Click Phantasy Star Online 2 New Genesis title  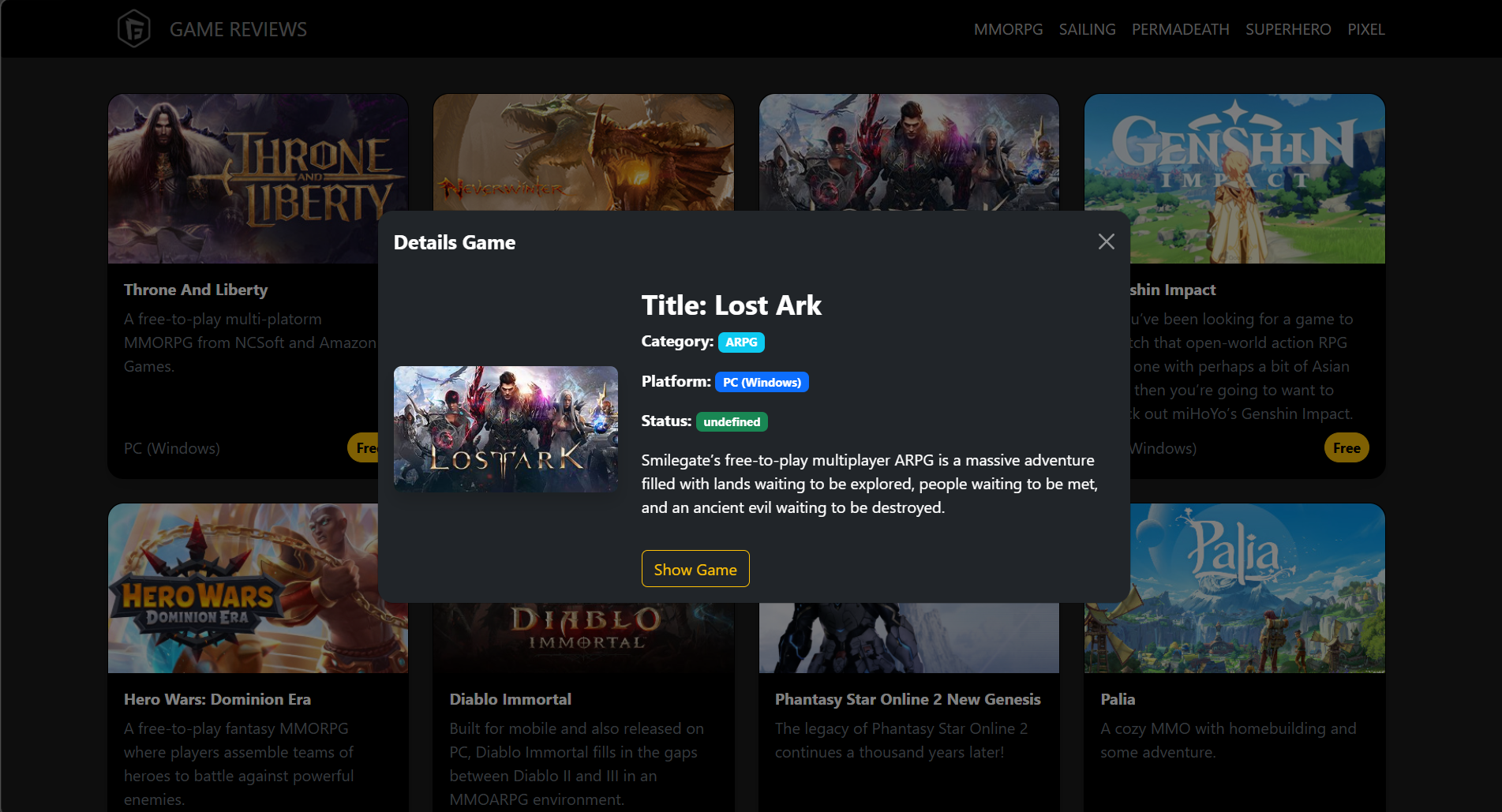[x=908, y=699]
